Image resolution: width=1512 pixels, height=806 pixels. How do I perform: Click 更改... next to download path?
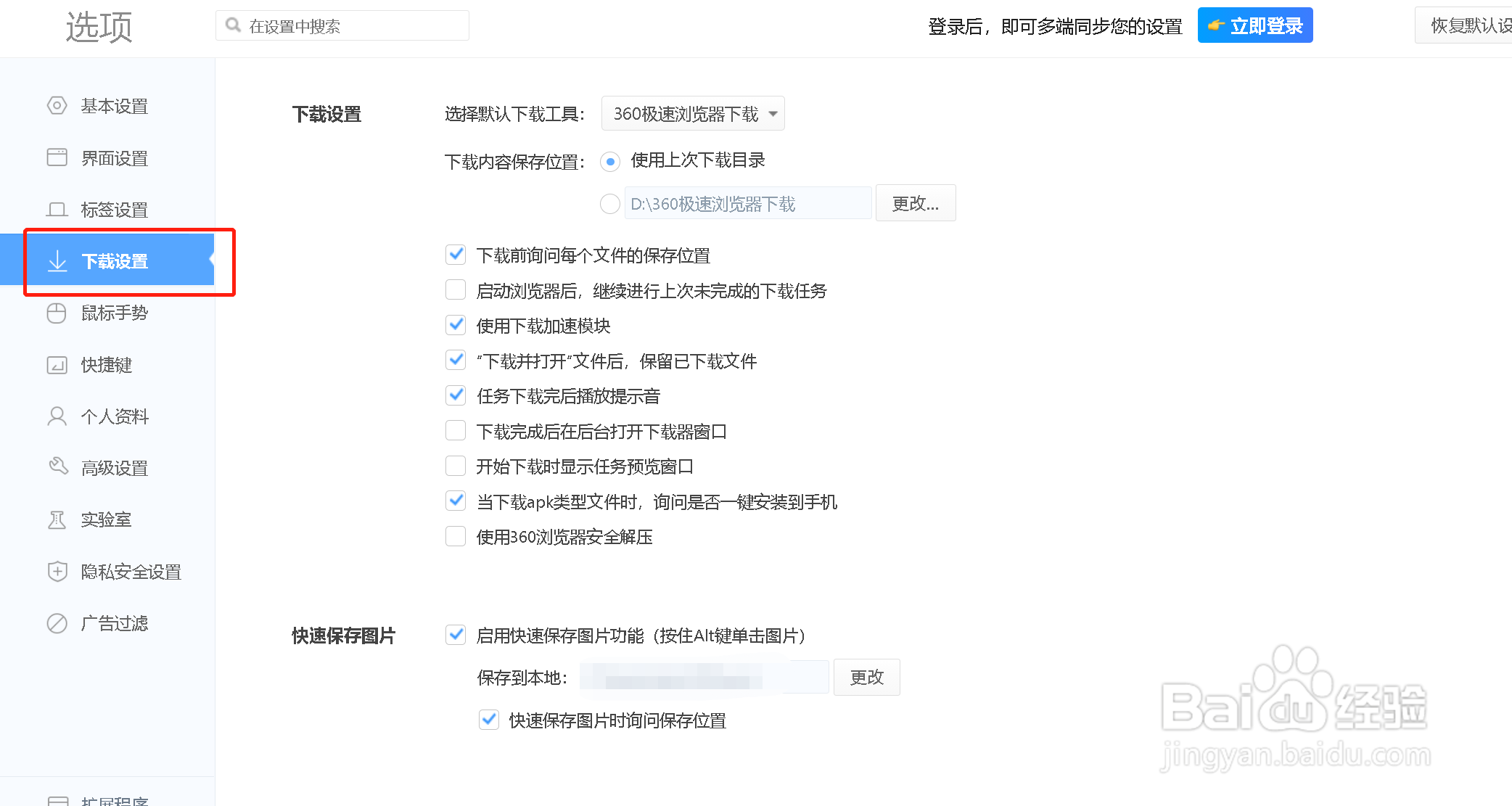(x=915, y=204)
